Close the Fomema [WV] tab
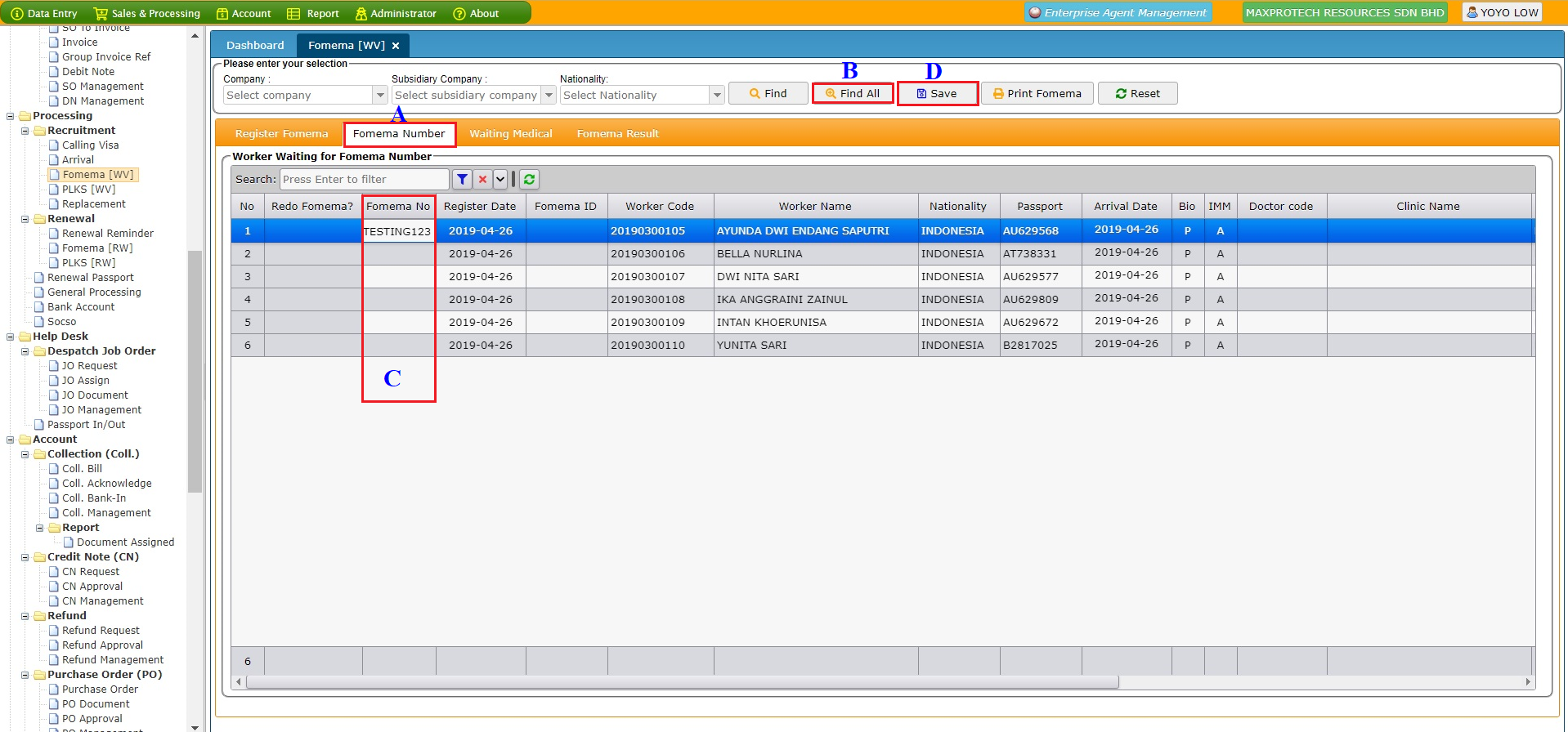This screenshot has width=1568, height=732. pyautogui.click(x=396, y=46)
